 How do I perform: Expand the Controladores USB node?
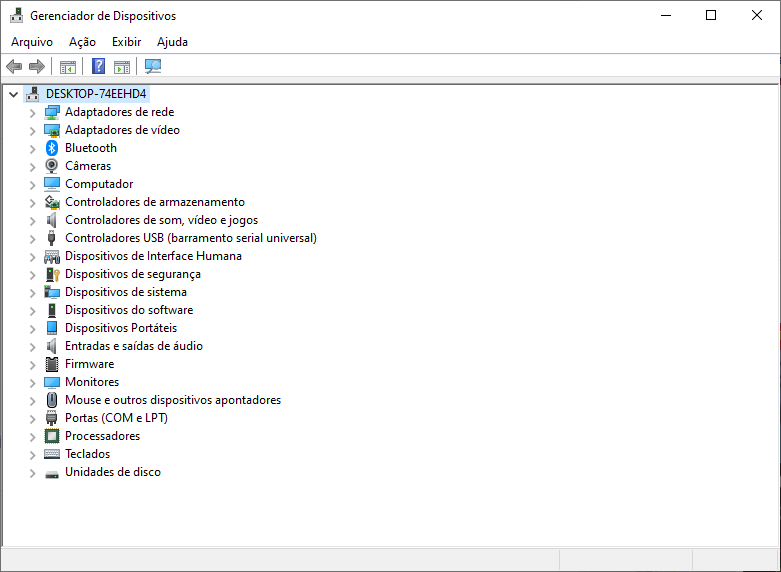point(33,238)
